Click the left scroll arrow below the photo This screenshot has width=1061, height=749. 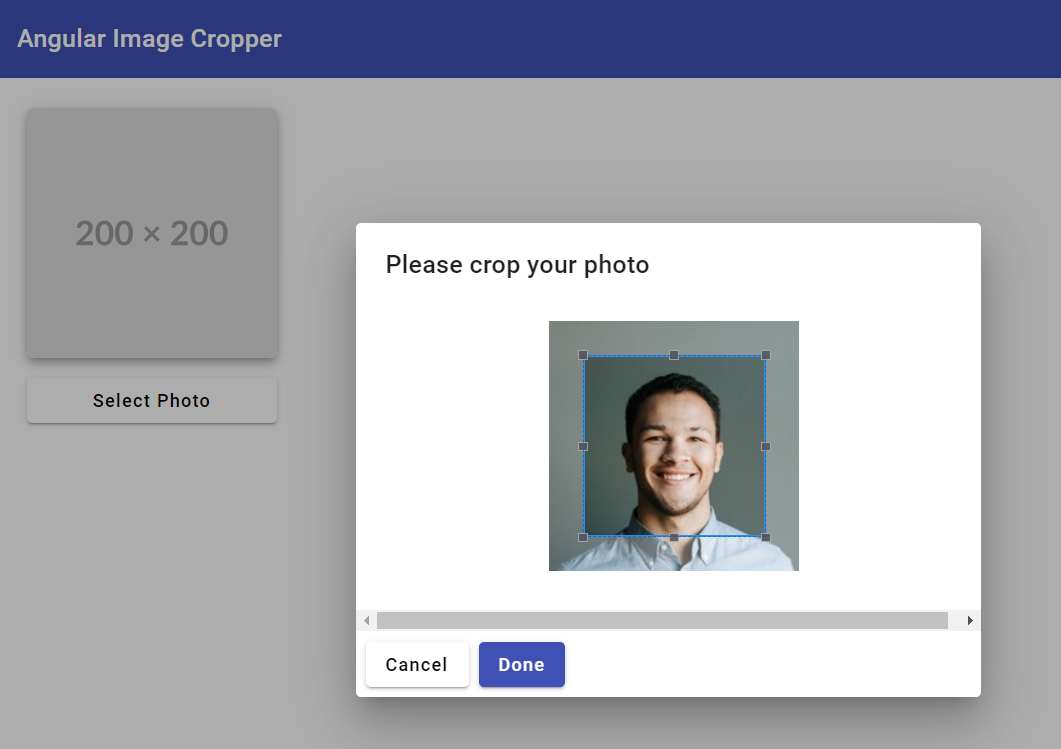coord(366,620)
